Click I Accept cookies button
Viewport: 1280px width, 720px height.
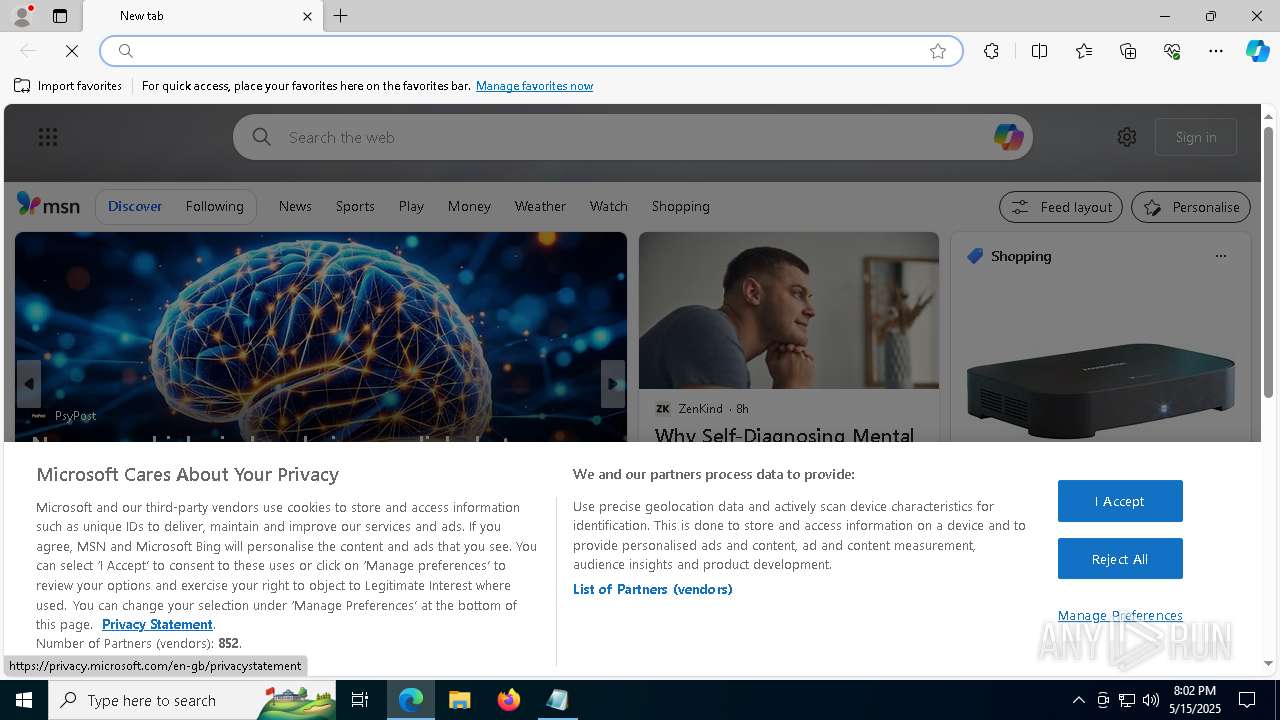pyautogui.click(x=1120, y=501)
